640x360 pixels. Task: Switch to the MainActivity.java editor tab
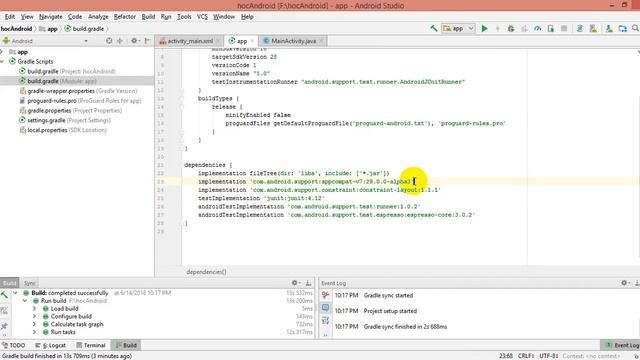coord(293,41)
